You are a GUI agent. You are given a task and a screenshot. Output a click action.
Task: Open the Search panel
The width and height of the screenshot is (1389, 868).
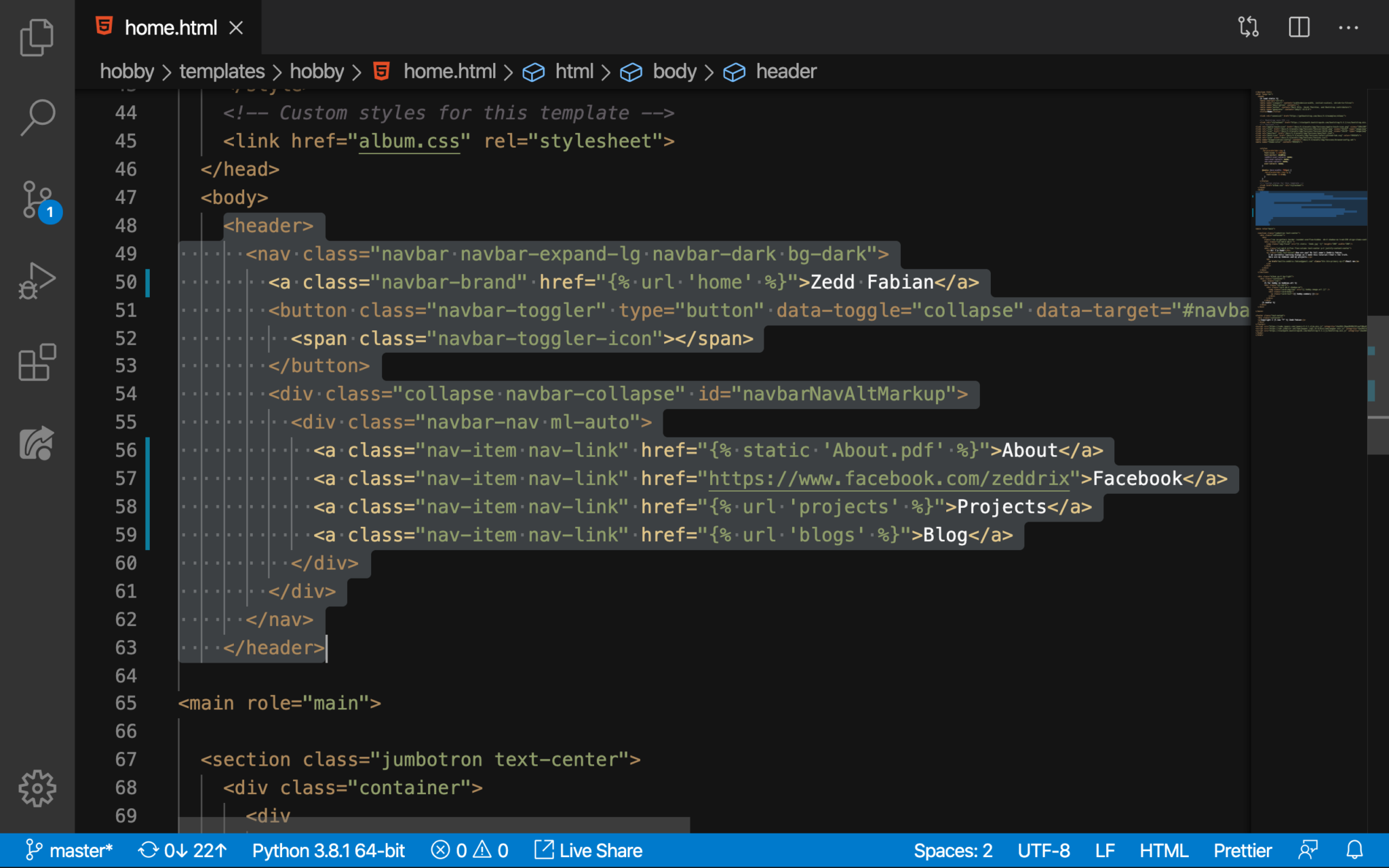click(x=37, y=117)
